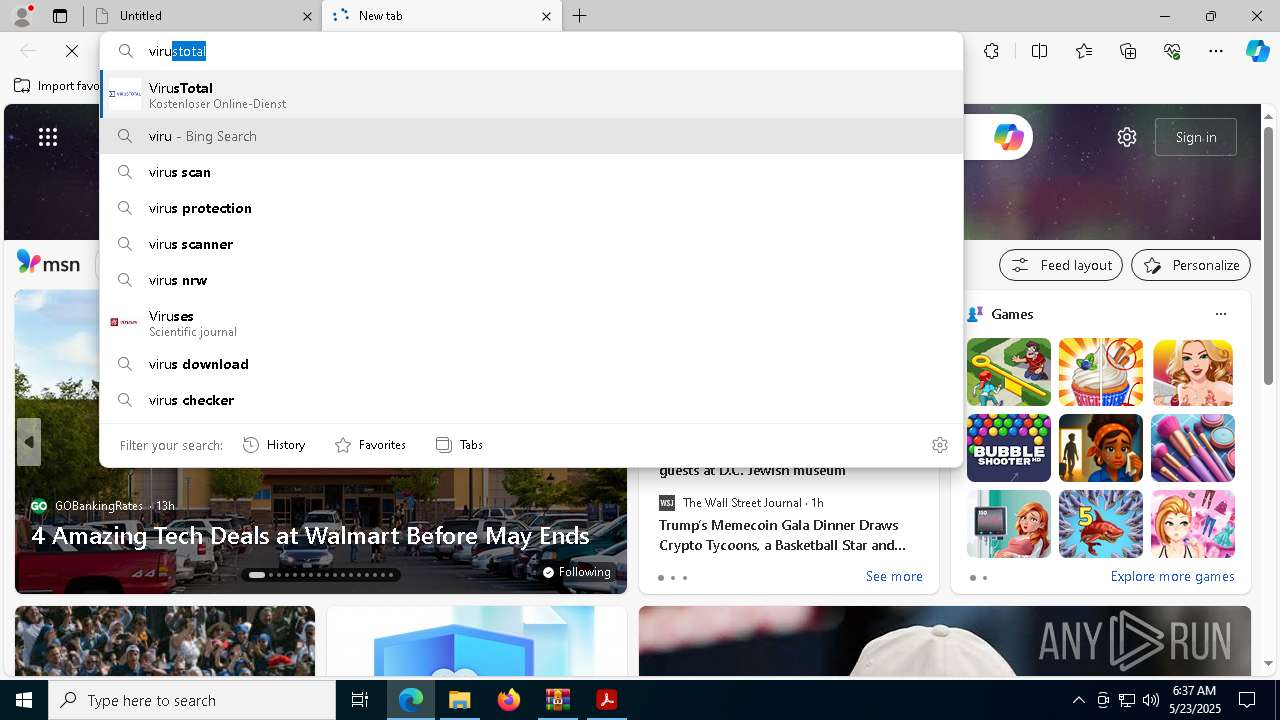1280x720 pixels.
Task: Open the Bubble Shooter HD game
Action: pos(1009,448)
